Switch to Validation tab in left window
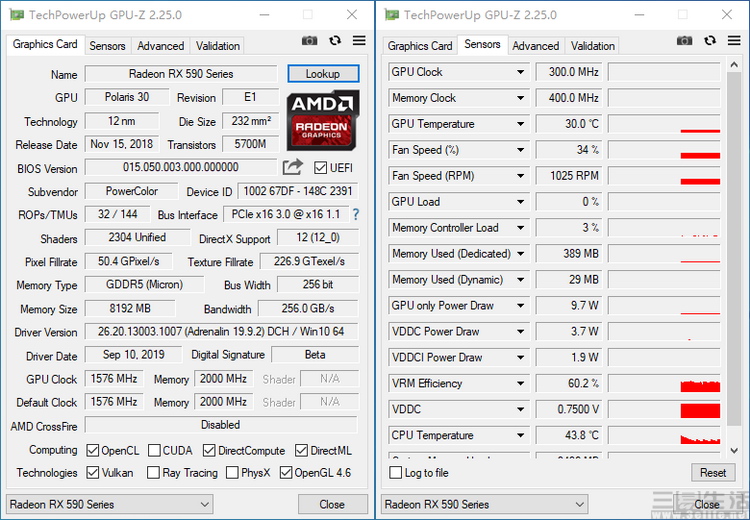750x520 pixels. pyautogui.click(x=218, y=46)
